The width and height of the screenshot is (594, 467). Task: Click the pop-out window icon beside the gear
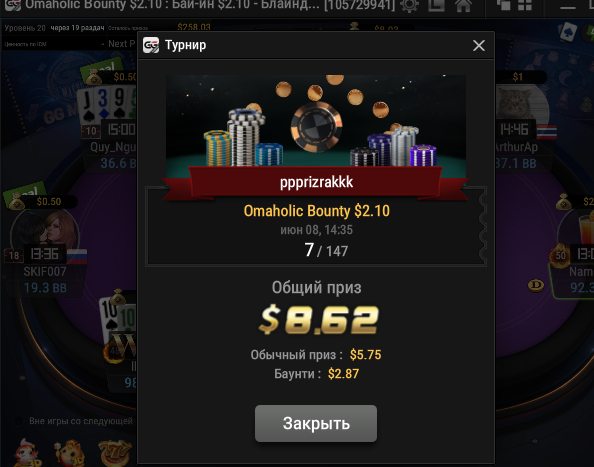(436, 6)
